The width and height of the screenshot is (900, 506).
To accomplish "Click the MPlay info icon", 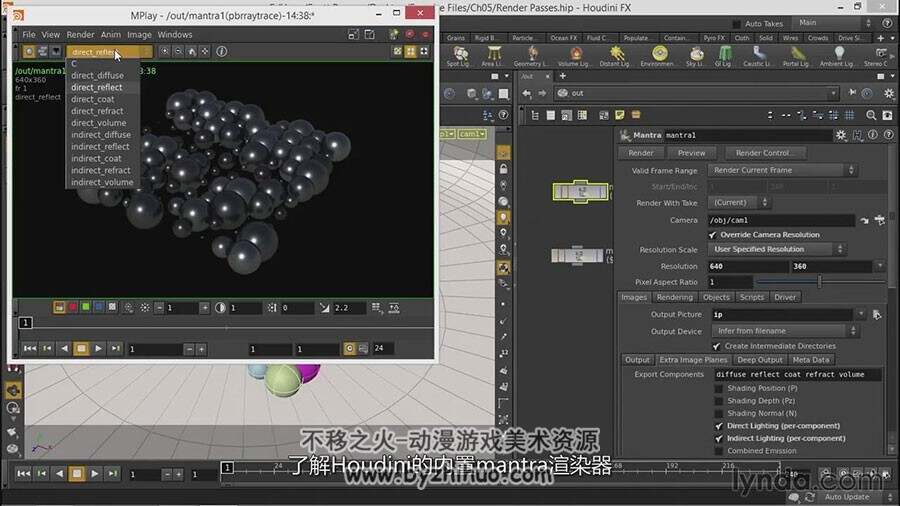I will coord(222,52).
